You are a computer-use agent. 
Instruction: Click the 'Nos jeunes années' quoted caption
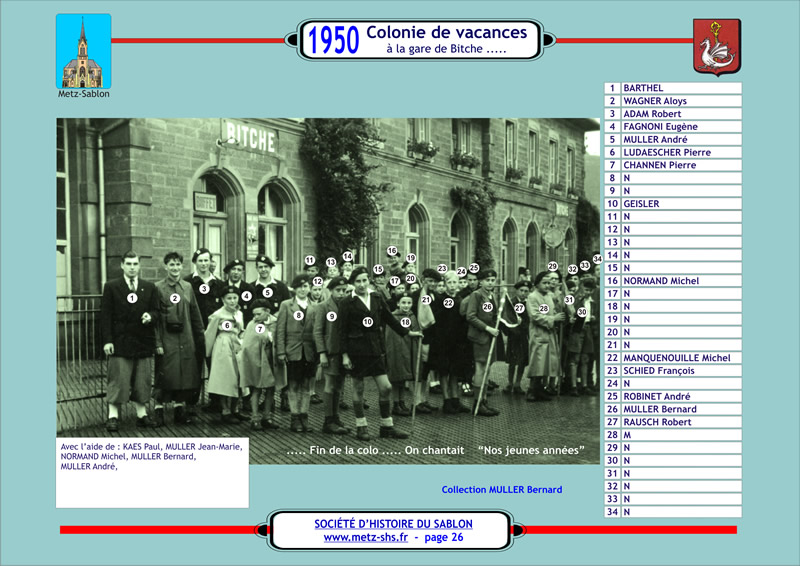[531, 450]
